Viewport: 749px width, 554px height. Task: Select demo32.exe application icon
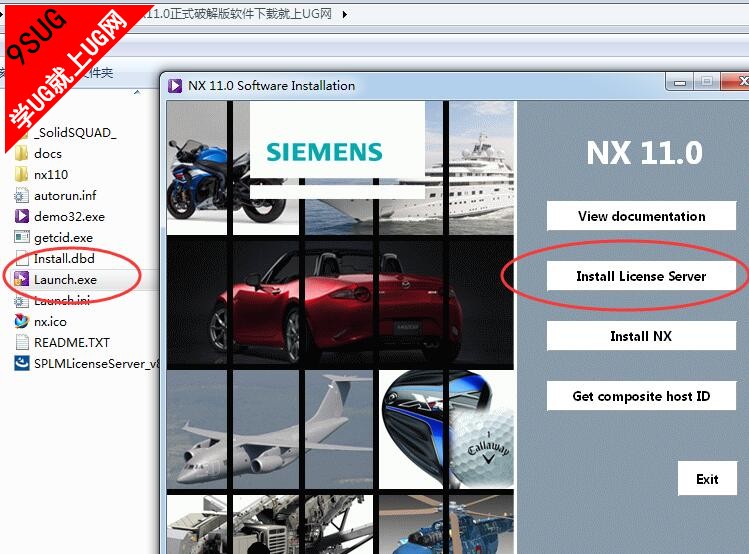click(21, 216)
